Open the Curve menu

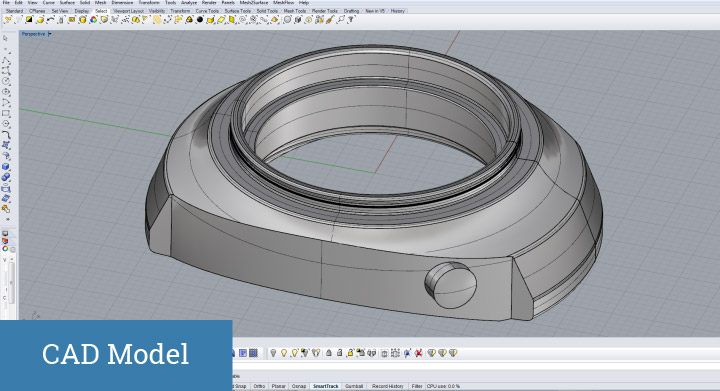click(x=48, y=2)
